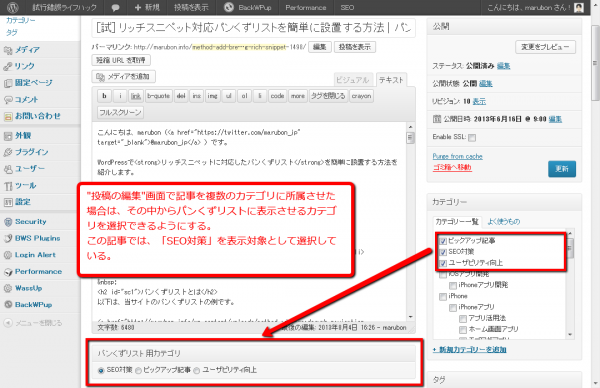
Task: Click the code quicktag button
Action: [x=277, y=96]
